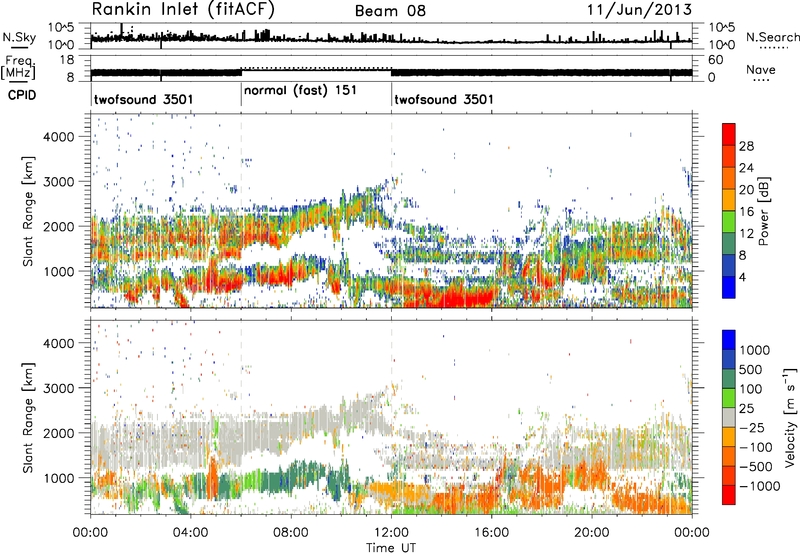Click the first 'twofsound 3501' label at 00:00
Image resolution: width=800 pixels, height=554 pixels.
(144, 99)
